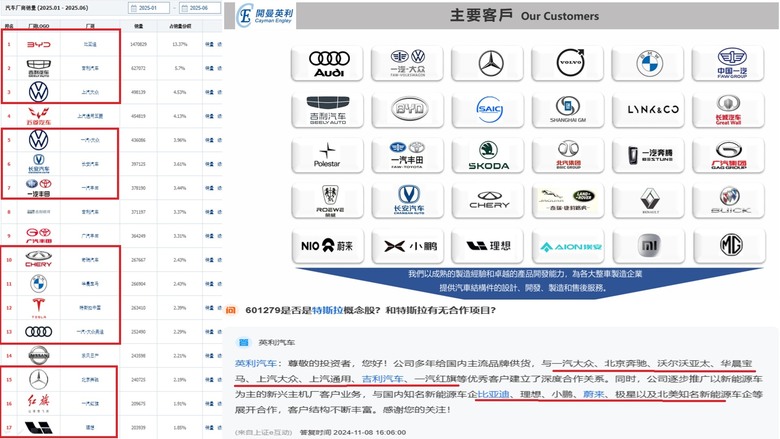Screen dimensions: 780x439
Task: Click the FAW Group logo tile
Action: coord(728,63)
